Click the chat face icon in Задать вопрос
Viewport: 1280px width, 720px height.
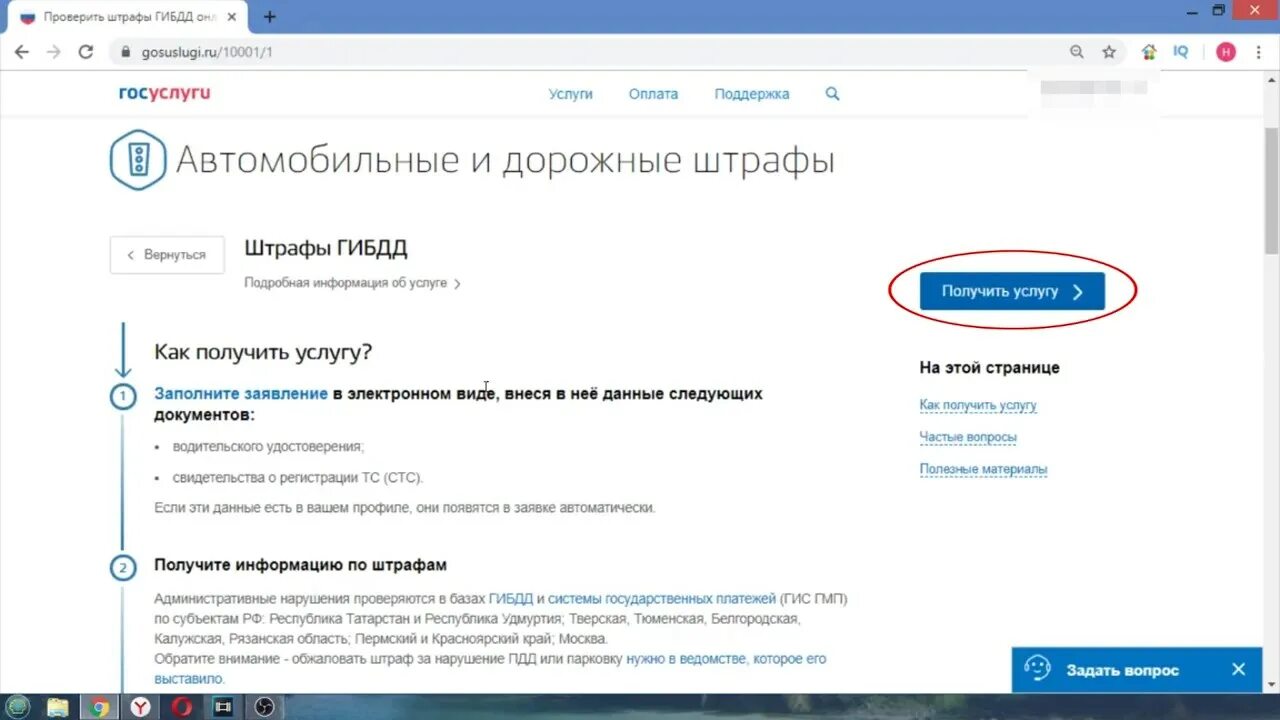click(1038, 669)
